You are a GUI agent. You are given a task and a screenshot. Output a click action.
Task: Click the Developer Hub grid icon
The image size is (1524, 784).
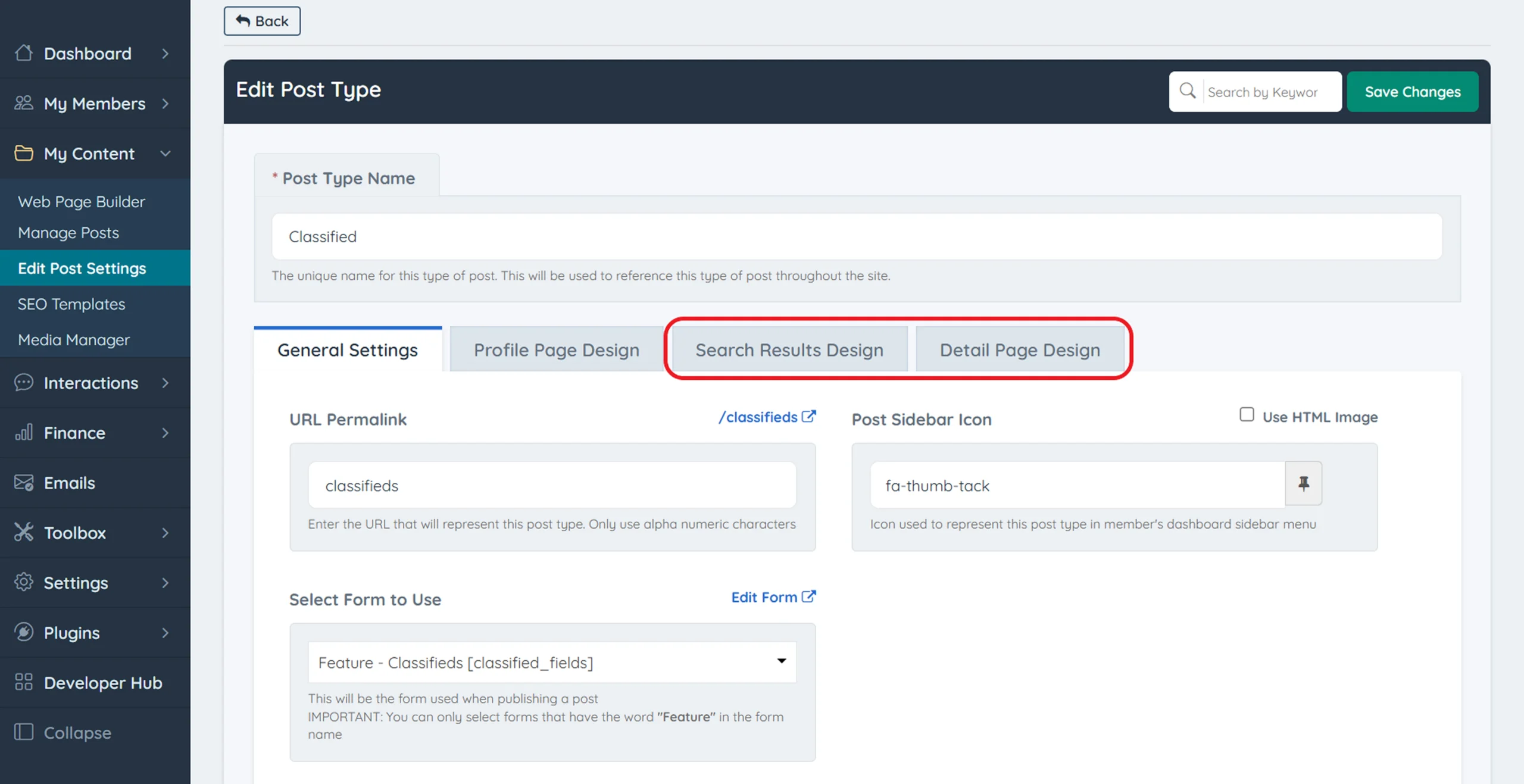click(x=24, y=682)
